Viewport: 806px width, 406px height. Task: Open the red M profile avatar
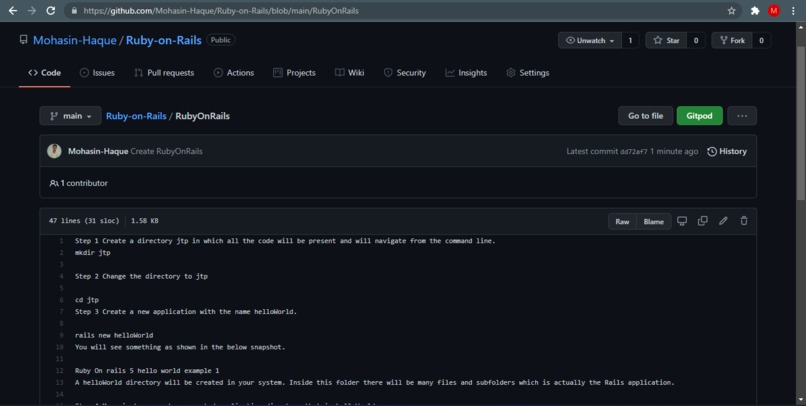(x=774, y=11)
